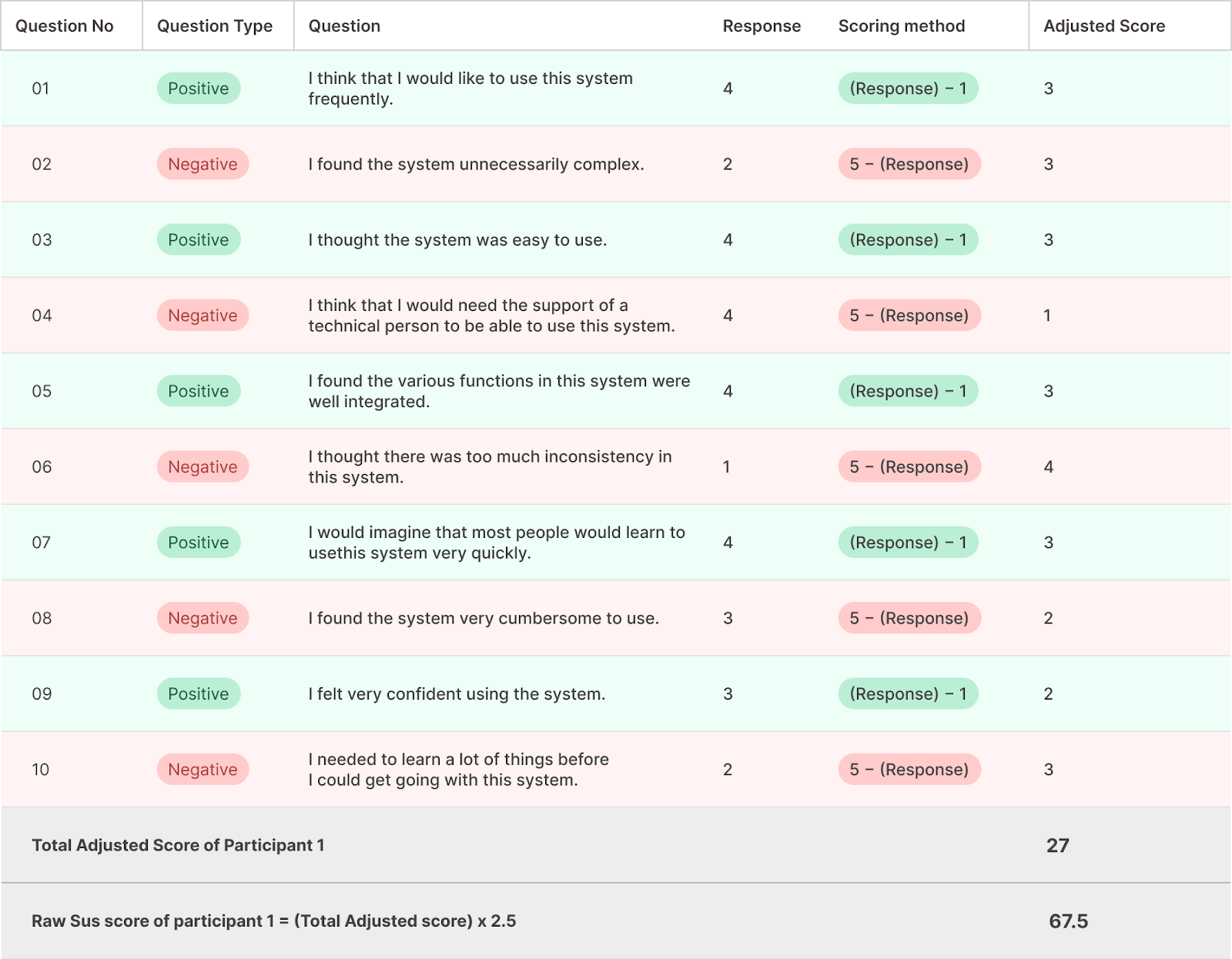Select the Positive badge for question 05

[198, 390]
